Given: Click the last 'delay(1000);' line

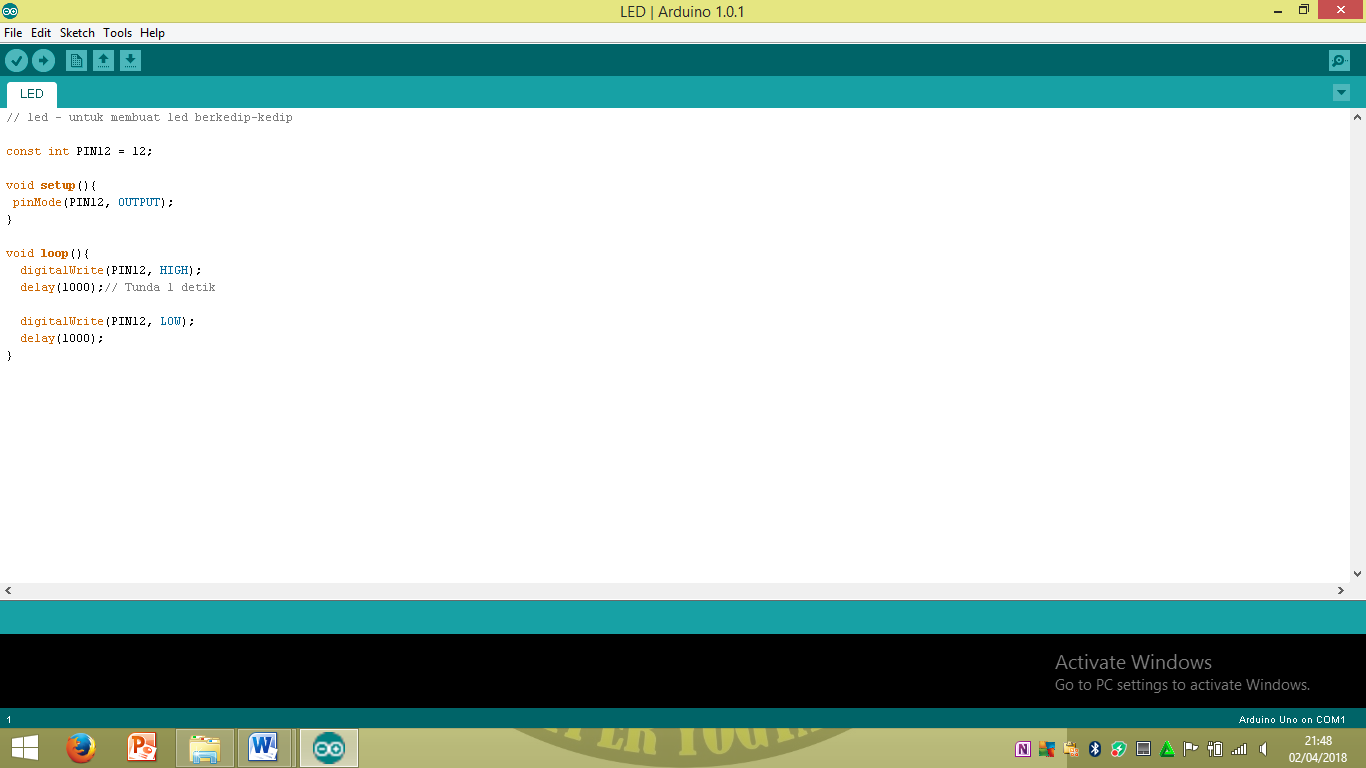Looking at the screenshot, I should tap(62, 338).
